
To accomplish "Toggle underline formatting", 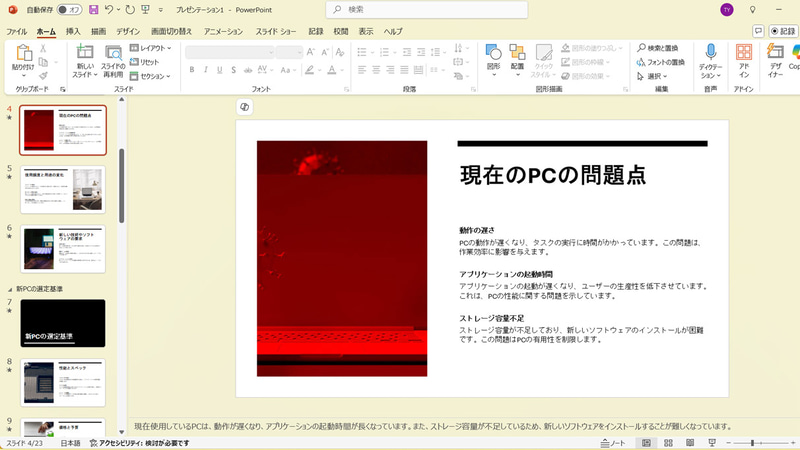I will click(219, 70).
